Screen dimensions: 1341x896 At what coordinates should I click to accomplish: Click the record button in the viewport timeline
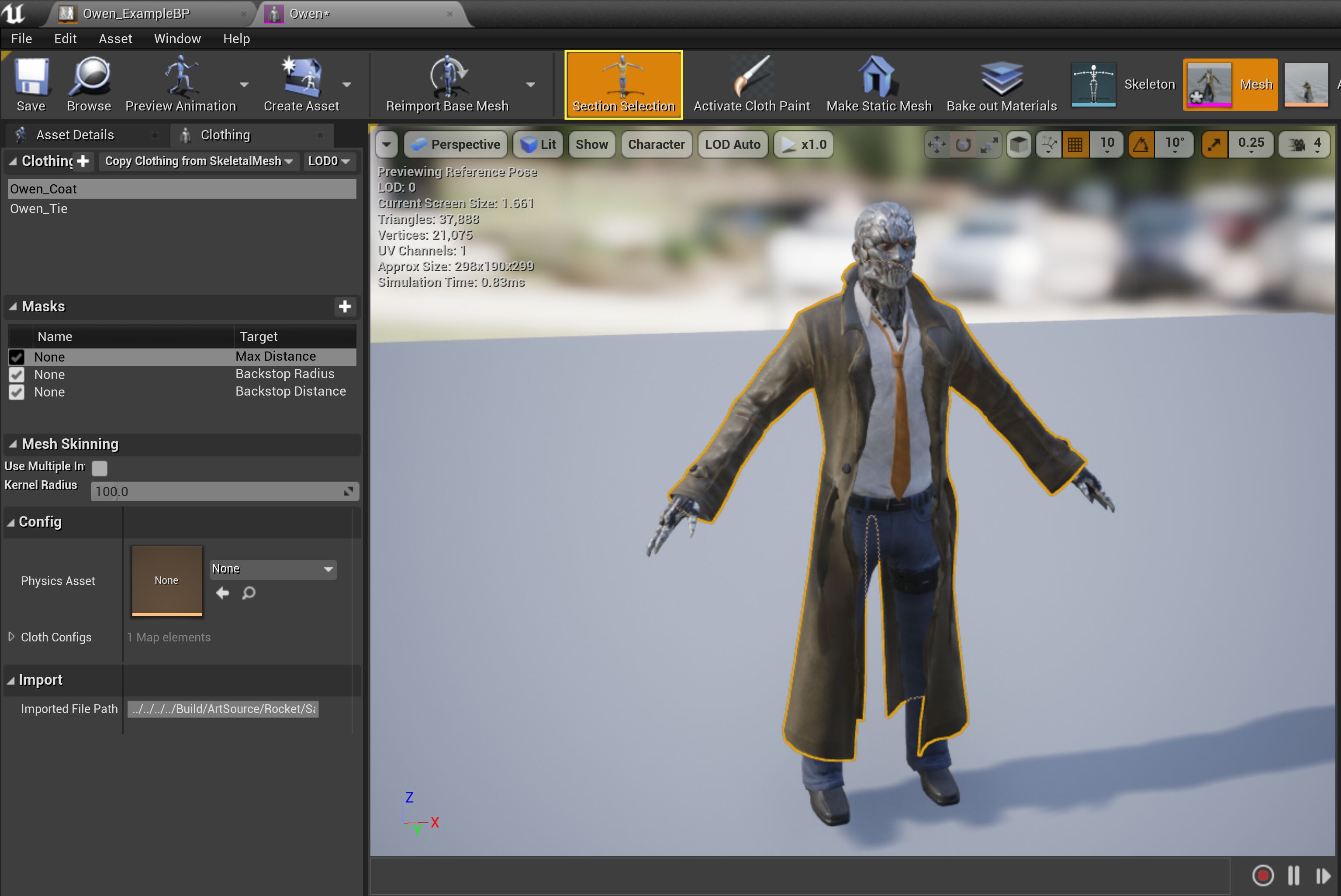pos(1262,875)
